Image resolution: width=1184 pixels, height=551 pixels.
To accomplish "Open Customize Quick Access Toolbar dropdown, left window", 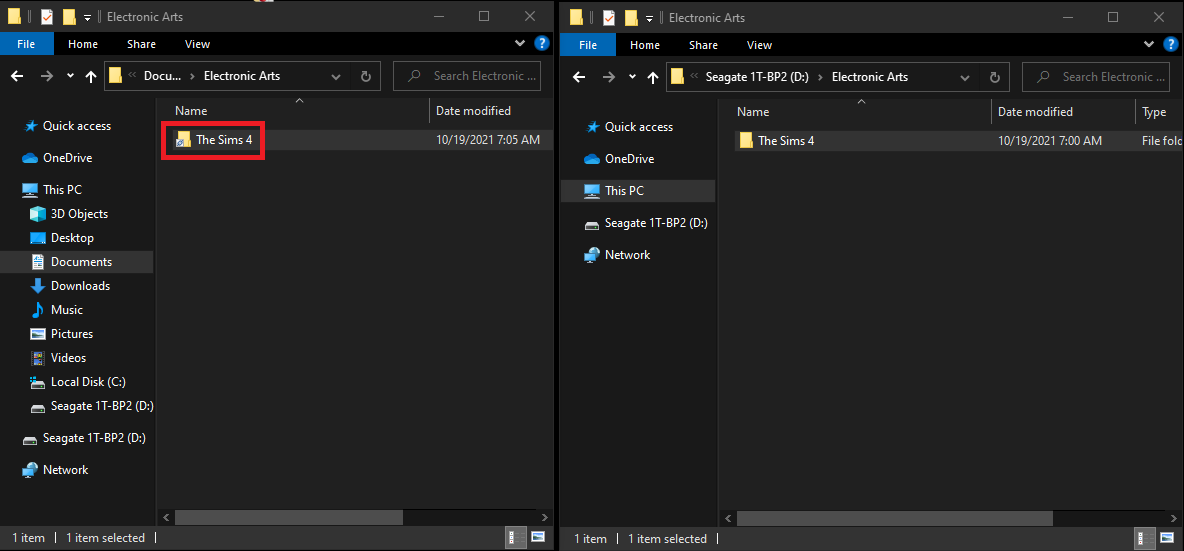I will click(x=88, y=17).
